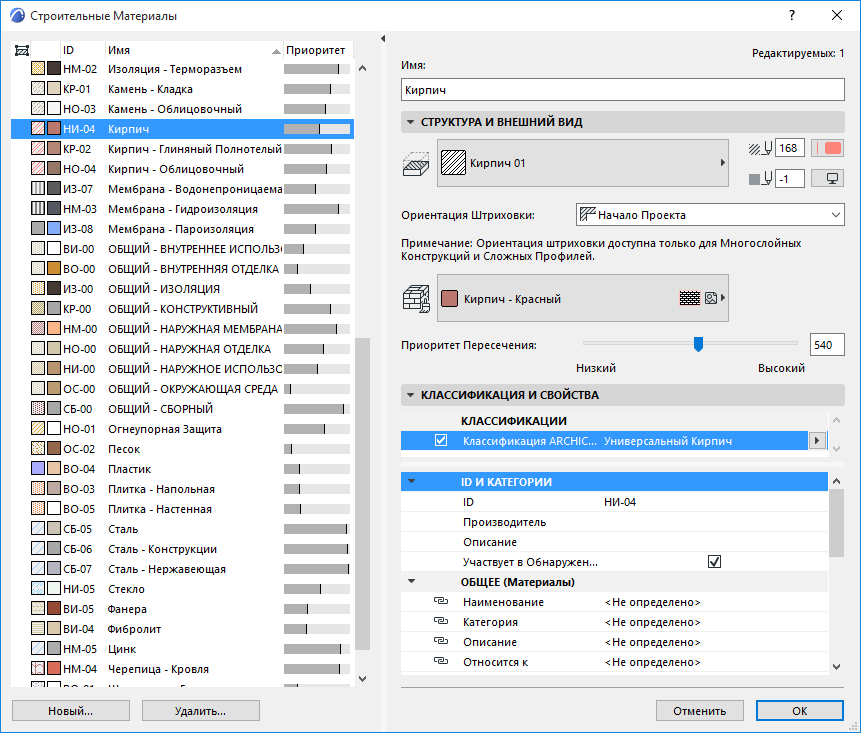
Task: Click the fill icon of Черепица - Кровля row
Action: click(38, 668)
